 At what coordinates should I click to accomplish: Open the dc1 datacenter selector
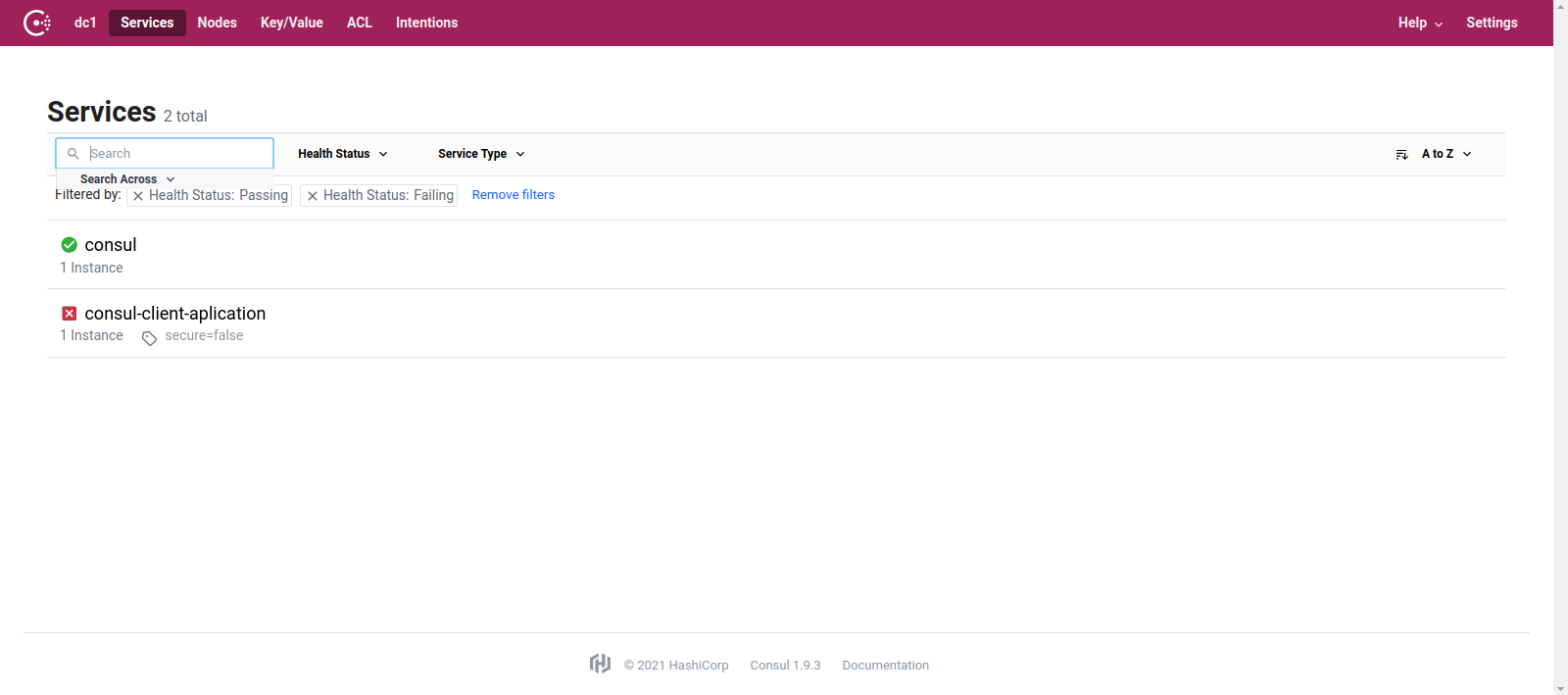coord(85,23)
